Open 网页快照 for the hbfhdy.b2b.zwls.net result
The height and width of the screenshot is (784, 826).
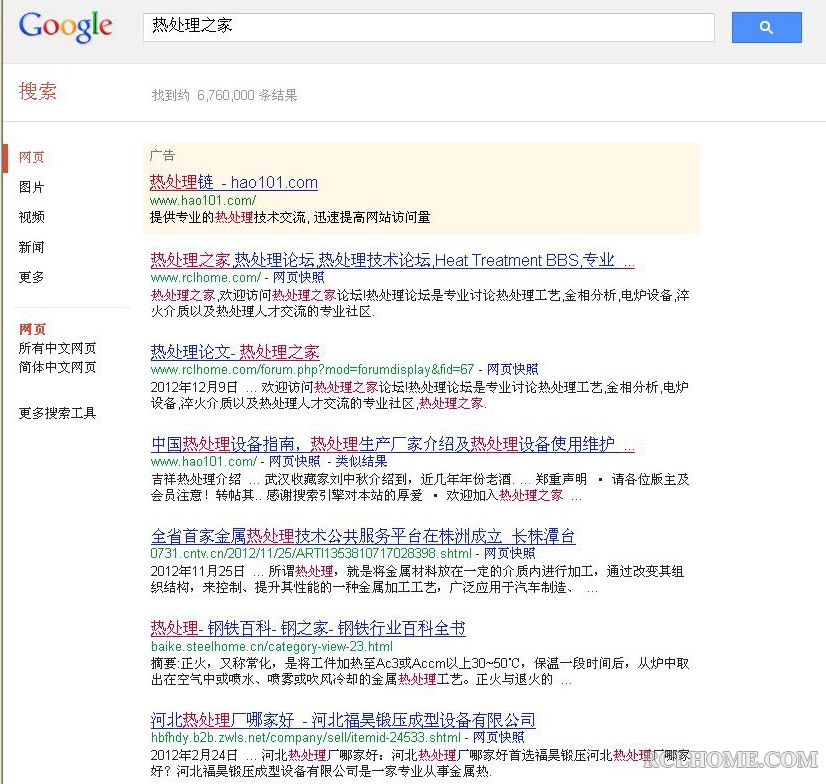[x=498, y=737]
